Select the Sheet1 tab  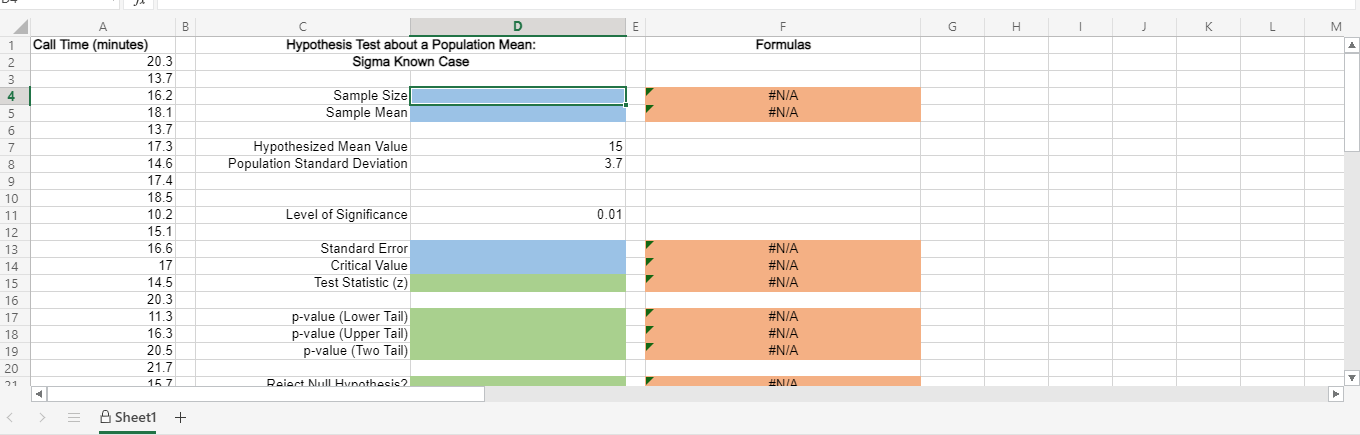(126, 417)
